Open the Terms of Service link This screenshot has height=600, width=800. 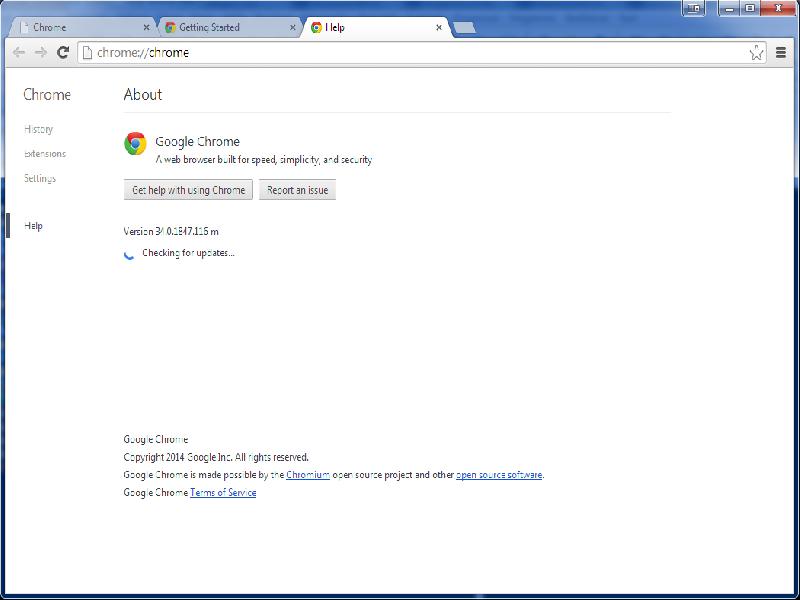[x=223, y=492]
